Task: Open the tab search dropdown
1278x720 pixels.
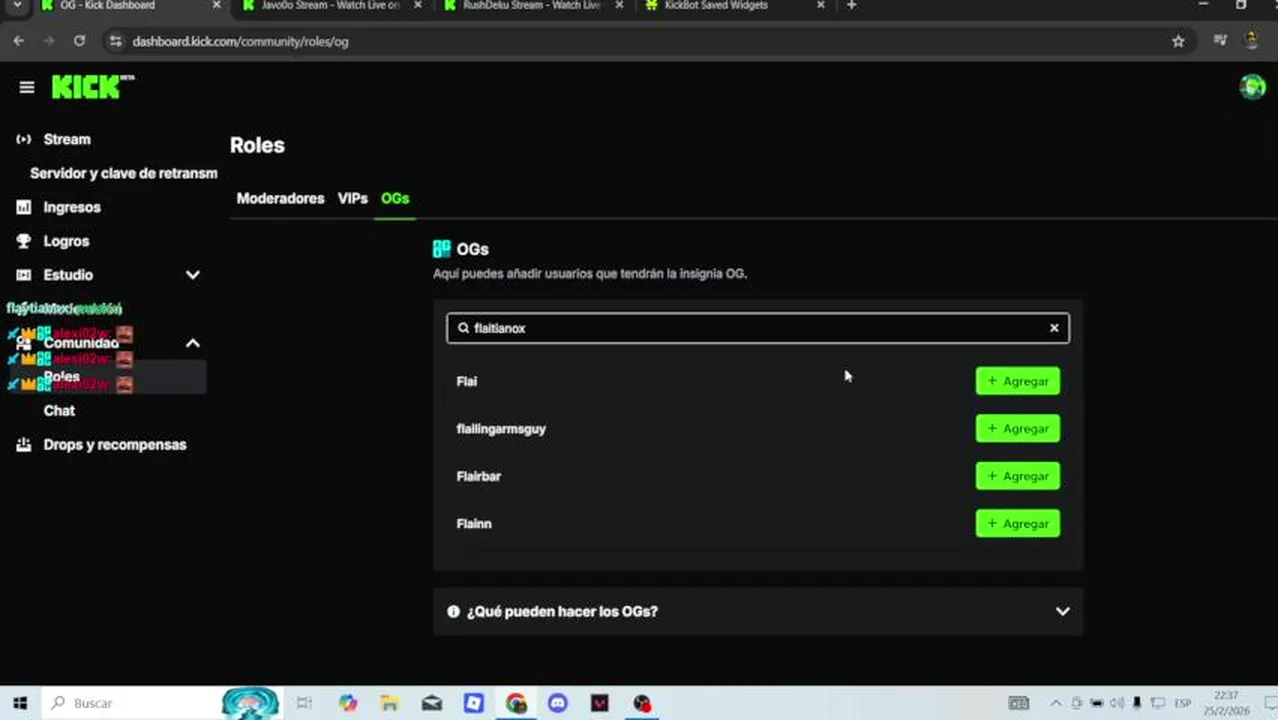Action: click(x=17, y=5)
